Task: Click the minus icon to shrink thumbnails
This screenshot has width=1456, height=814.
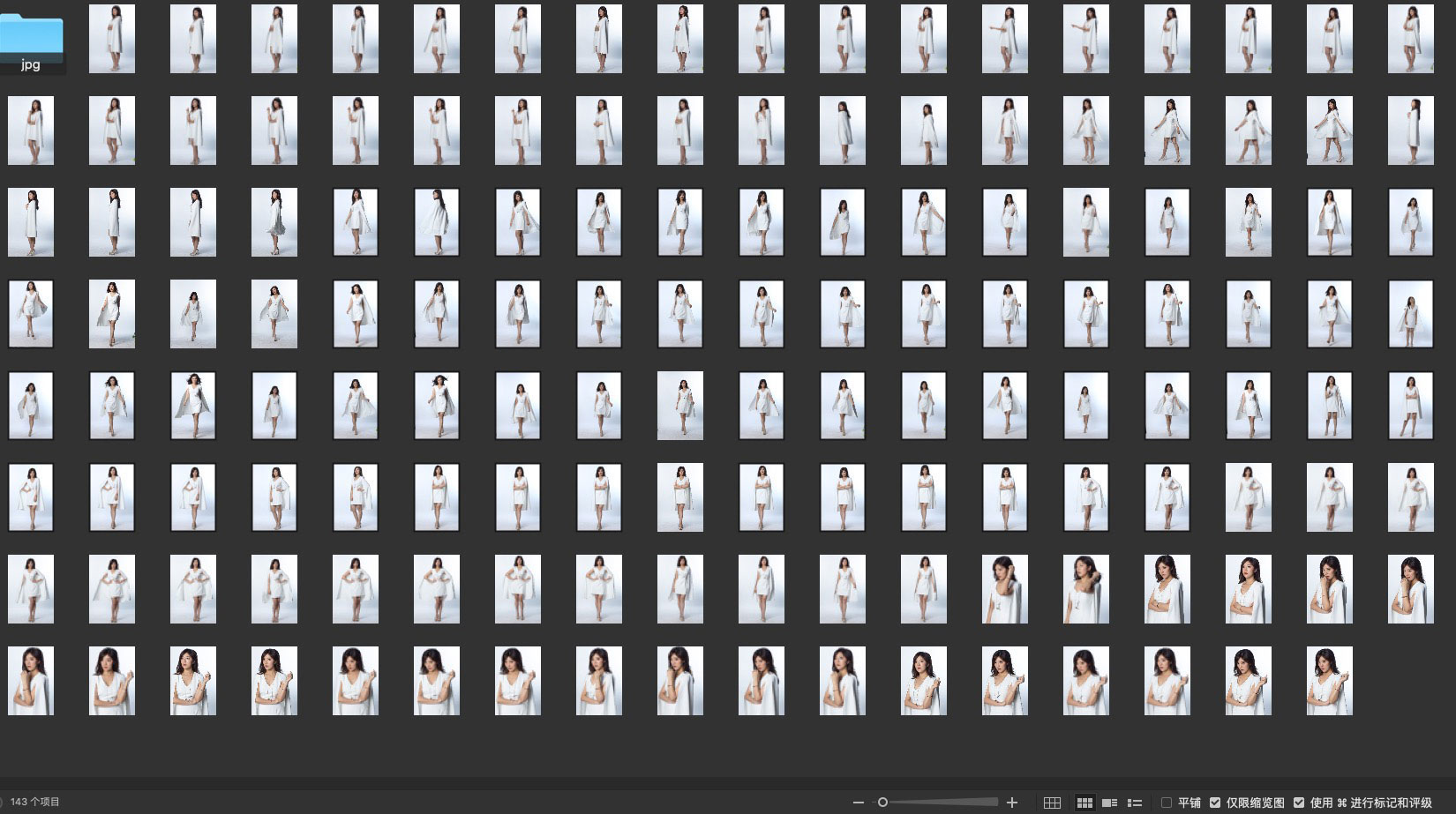Action: click(859, 803)
